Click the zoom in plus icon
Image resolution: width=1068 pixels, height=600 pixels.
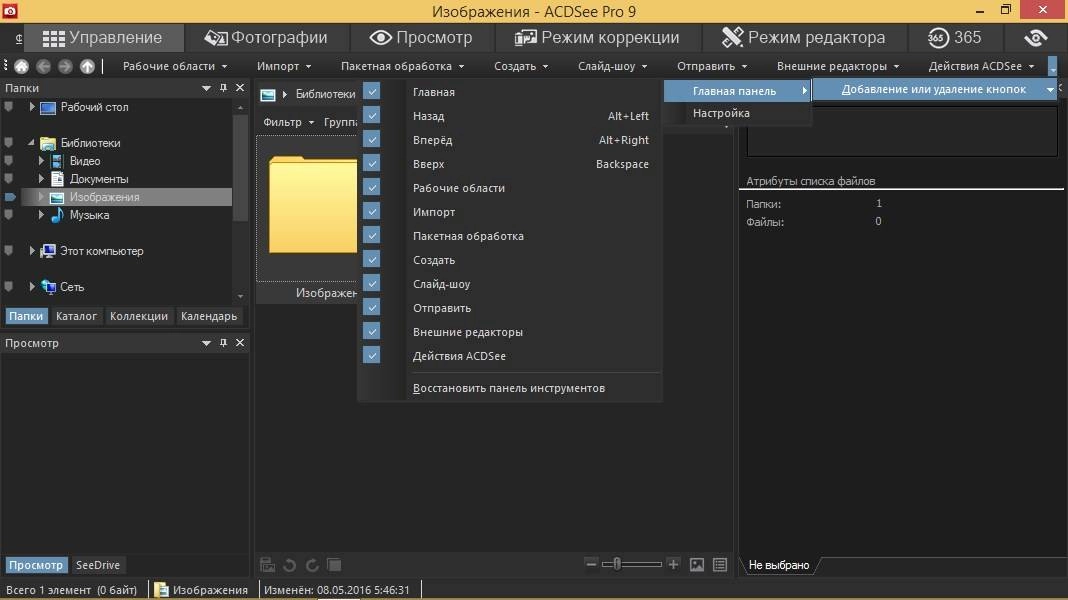[x=673, y=564]
